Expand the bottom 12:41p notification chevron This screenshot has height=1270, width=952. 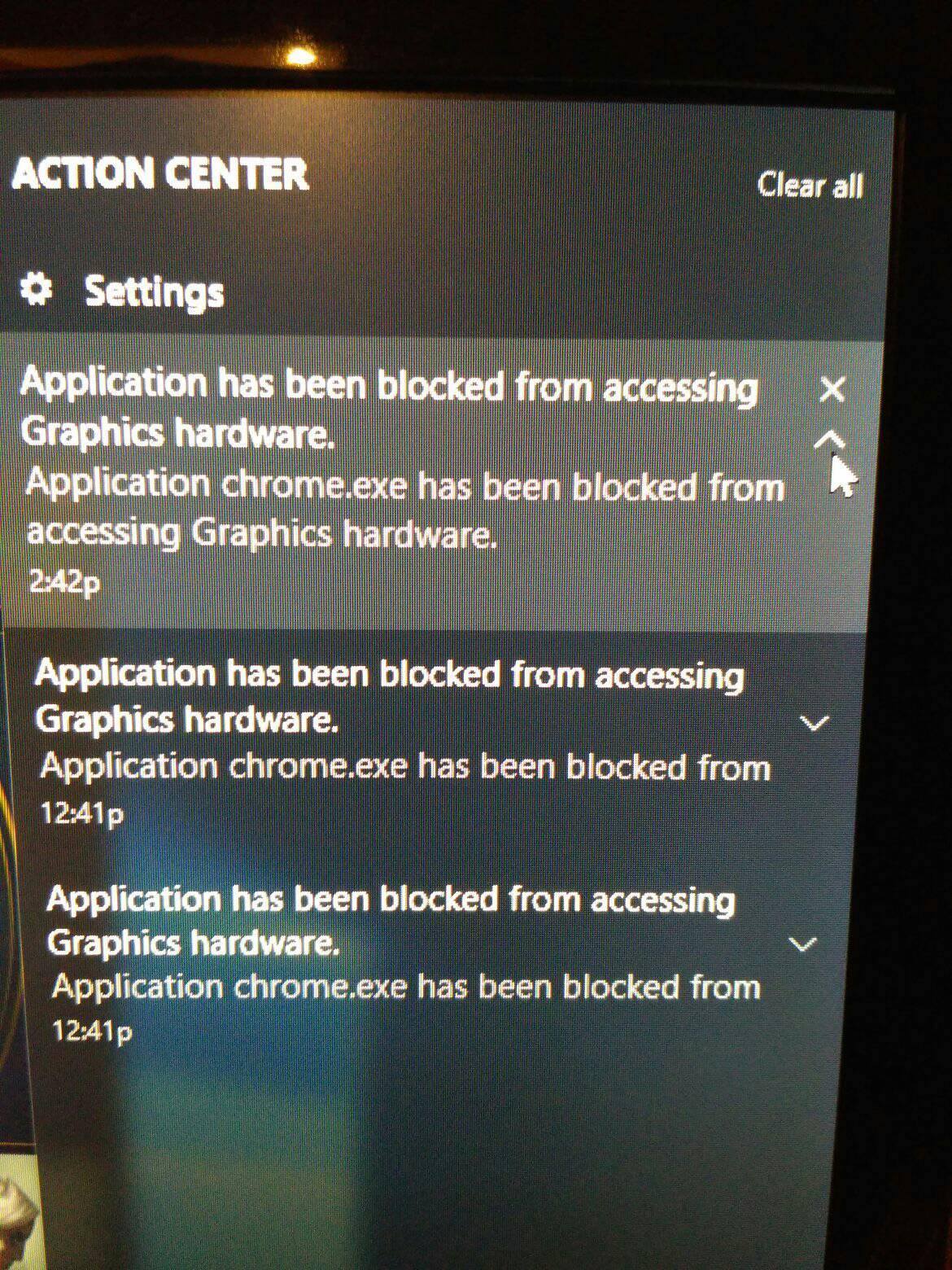[803, 944]
